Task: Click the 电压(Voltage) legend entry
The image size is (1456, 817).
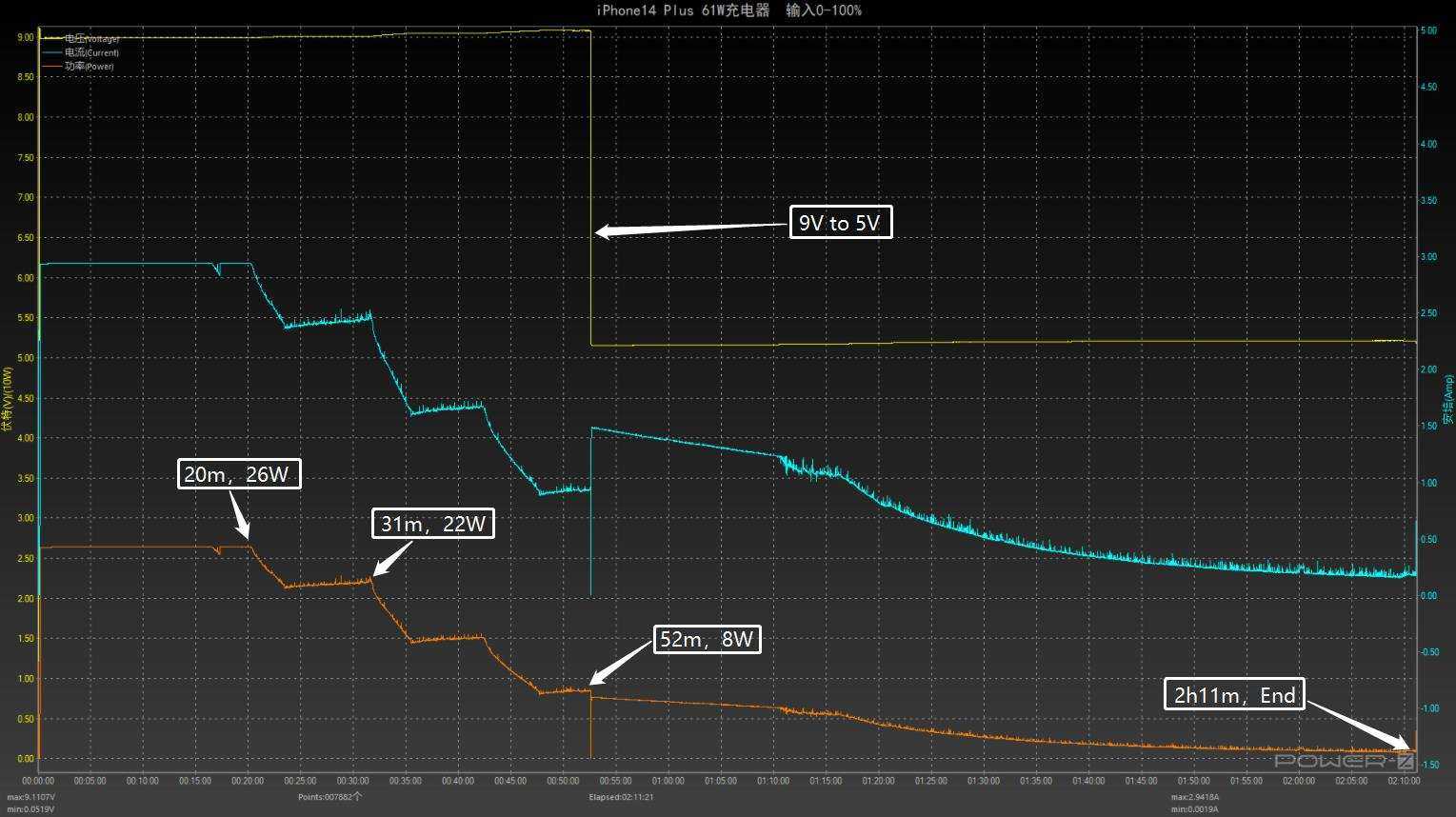Action: pyautogui.click(x=82, y=39)
